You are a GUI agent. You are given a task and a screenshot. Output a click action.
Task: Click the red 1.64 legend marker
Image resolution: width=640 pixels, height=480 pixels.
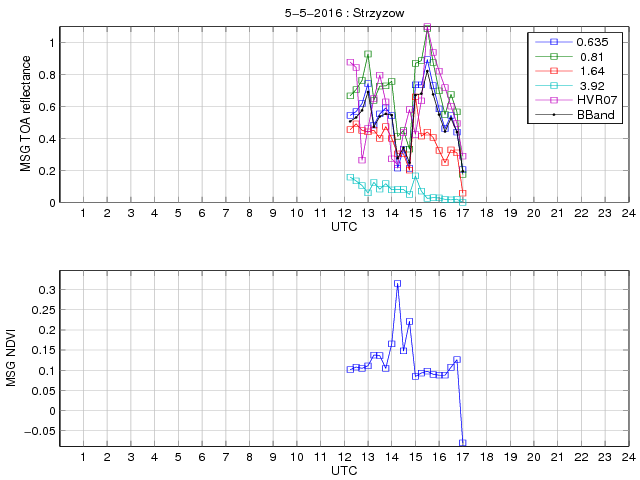(x=553, y=72)
